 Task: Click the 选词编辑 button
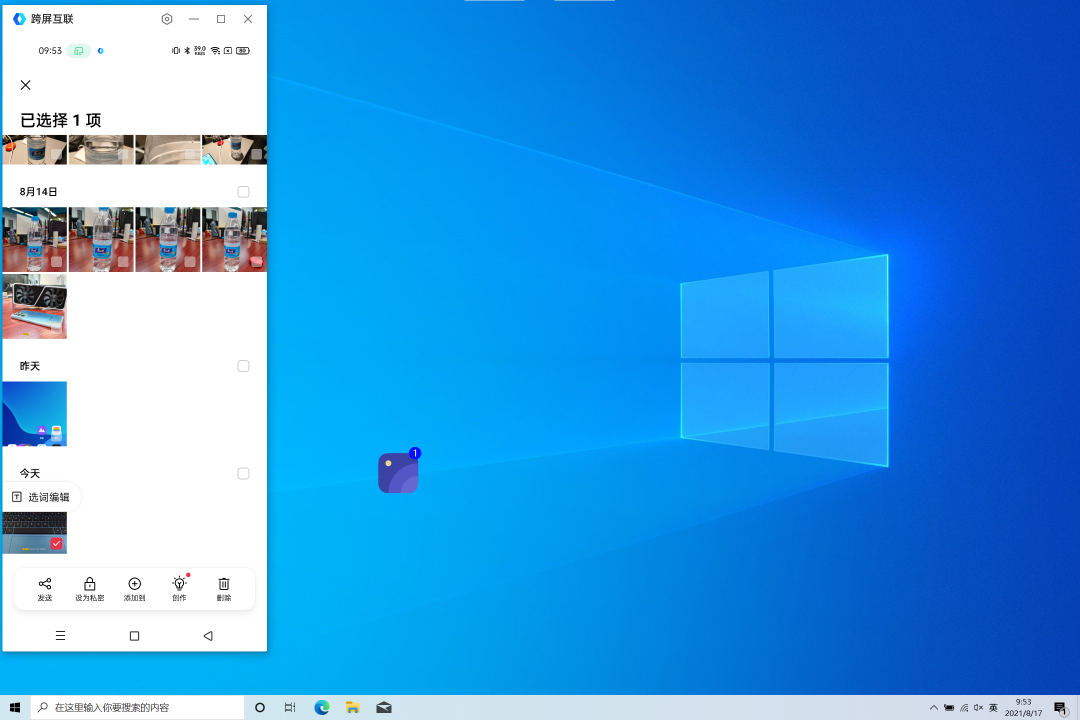[x=41, y=497]
